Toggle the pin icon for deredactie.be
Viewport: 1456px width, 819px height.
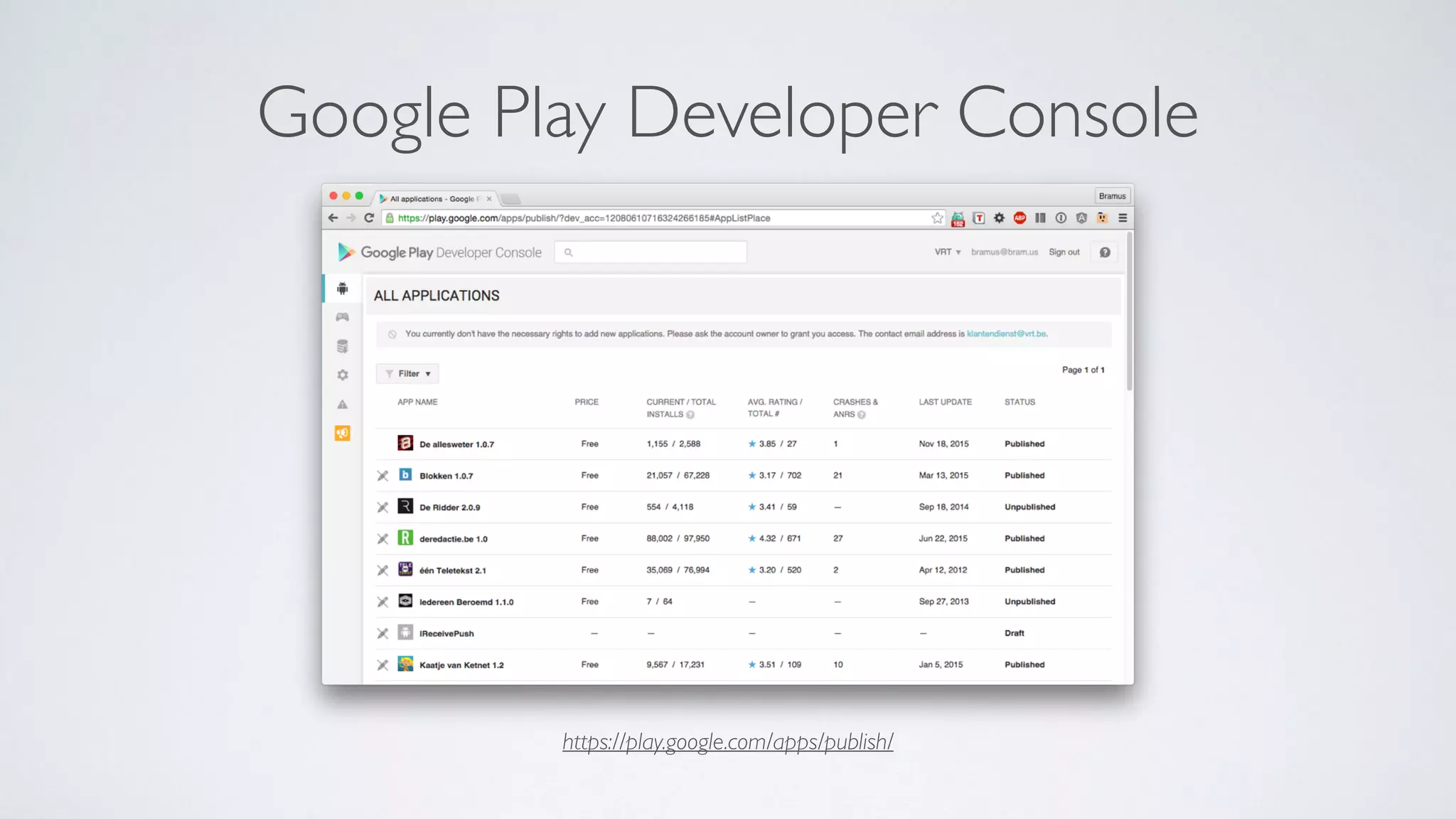point(382,539)
